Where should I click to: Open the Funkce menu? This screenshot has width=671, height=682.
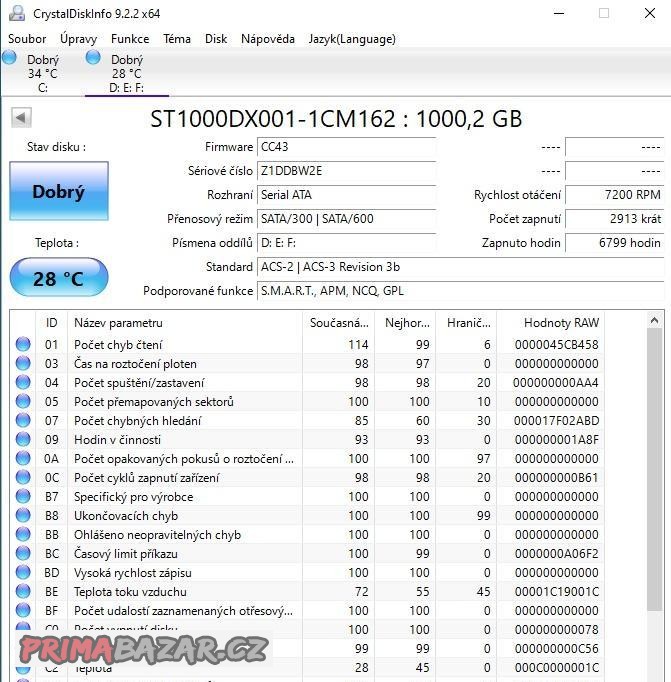coord(130,39)
